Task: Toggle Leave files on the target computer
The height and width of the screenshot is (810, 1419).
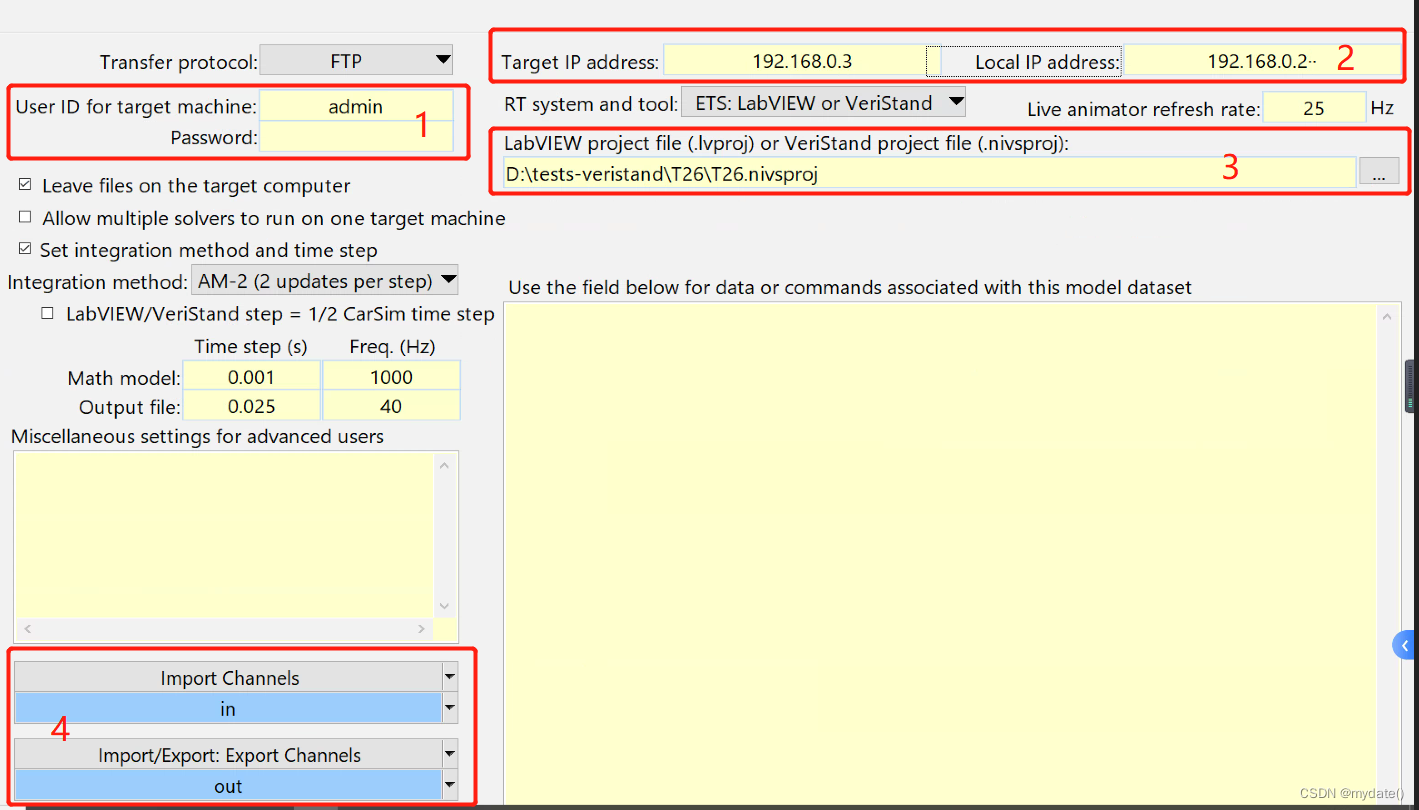Action: click(25, 185)
